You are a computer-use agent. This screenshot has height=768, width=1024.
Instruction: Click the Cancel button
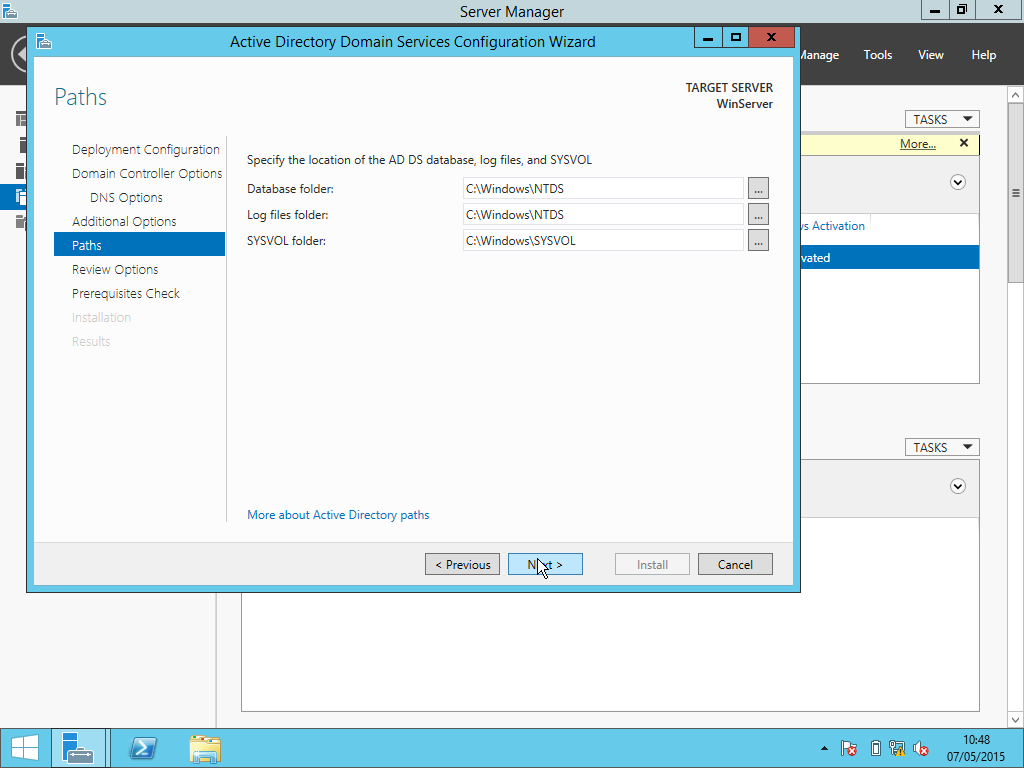(735, 564)
